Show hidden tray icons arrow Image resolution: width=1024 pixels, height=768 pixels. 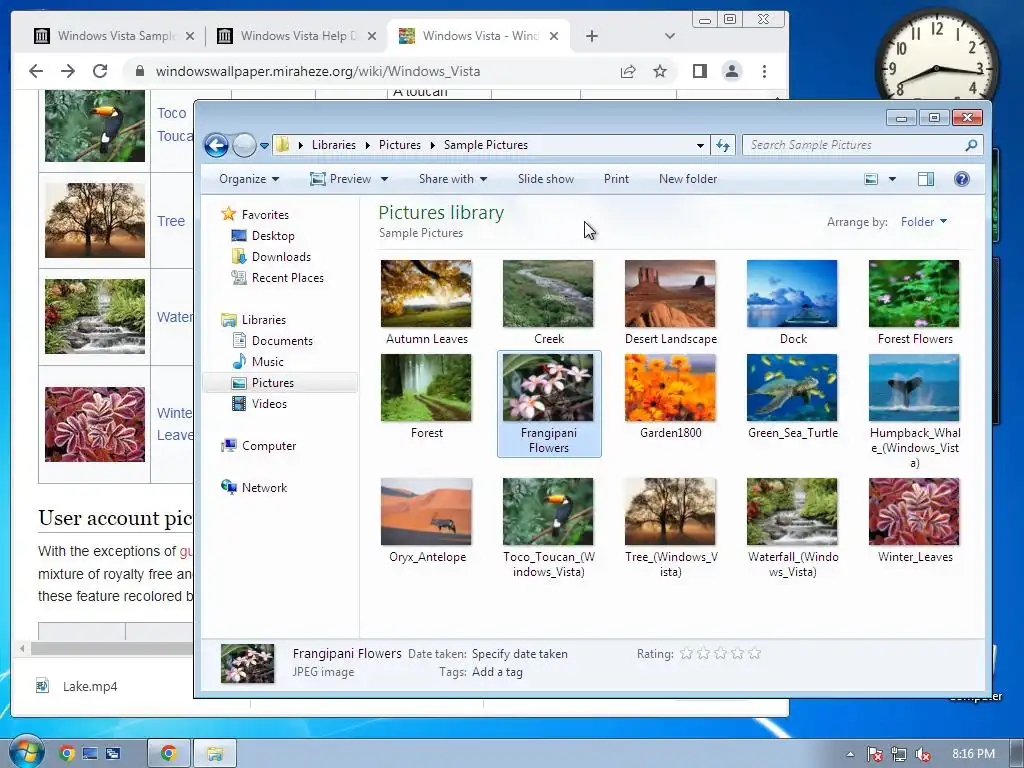click(x=850, y=754)
